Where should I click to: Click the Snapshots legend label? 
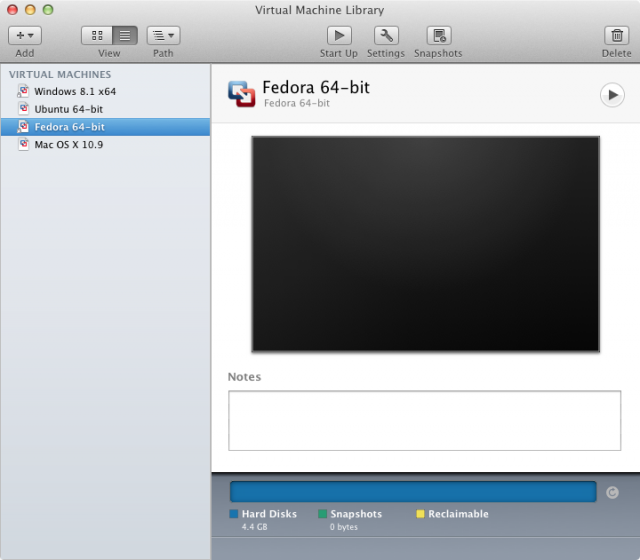(356, 514)
